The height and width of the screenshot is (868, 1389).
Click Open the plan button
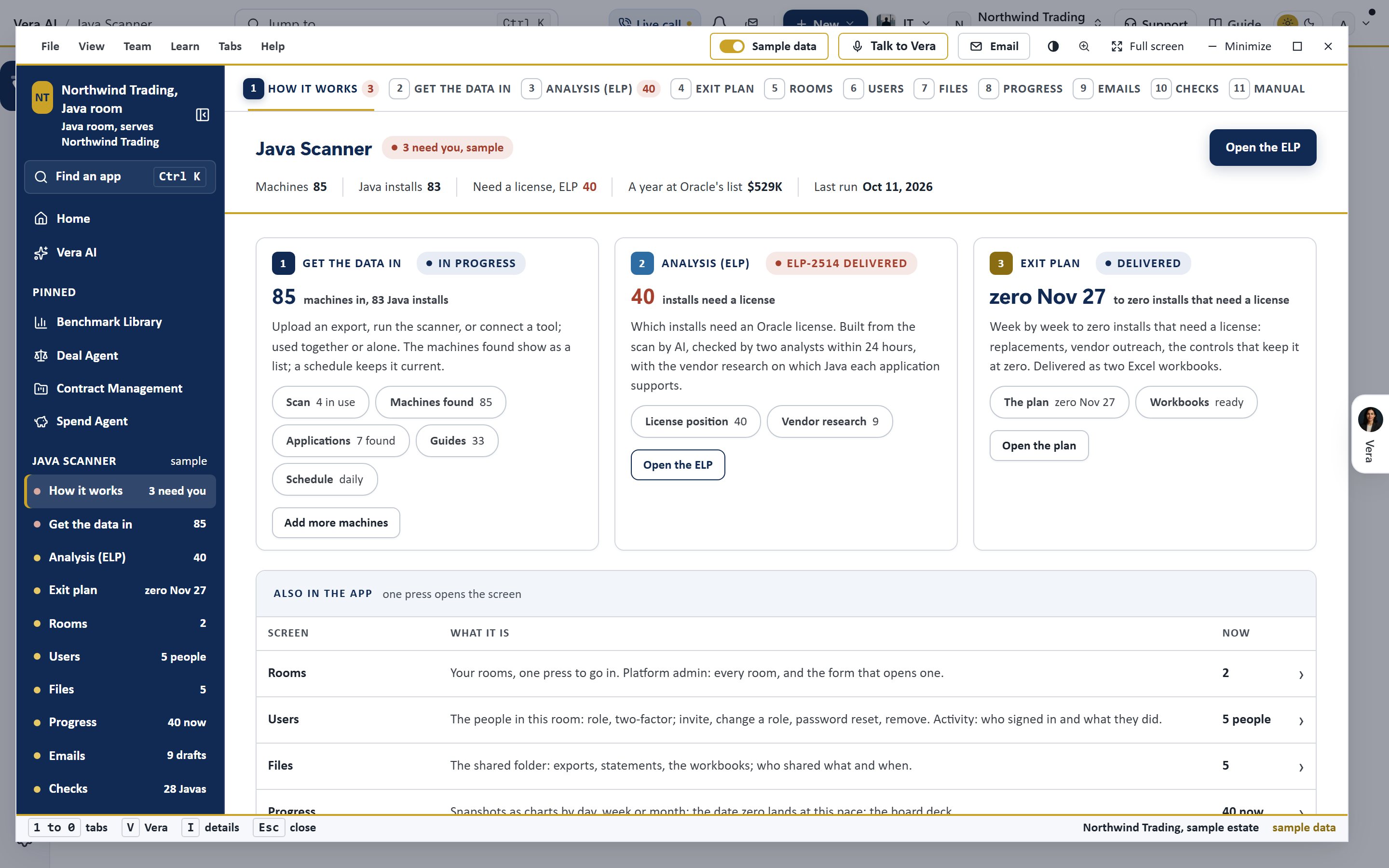click(x=1039, y=446)
